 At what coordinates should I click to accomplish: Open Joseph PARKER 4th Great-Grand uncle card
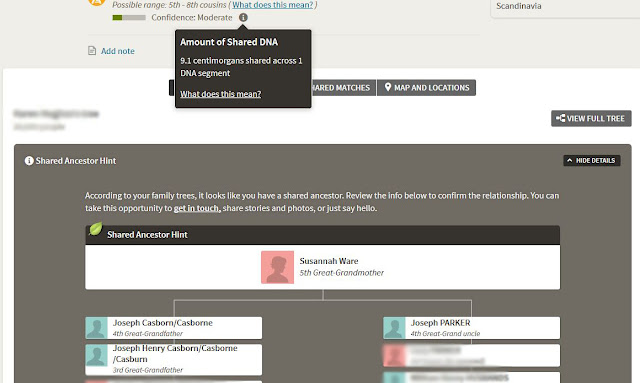pos(471,328)
